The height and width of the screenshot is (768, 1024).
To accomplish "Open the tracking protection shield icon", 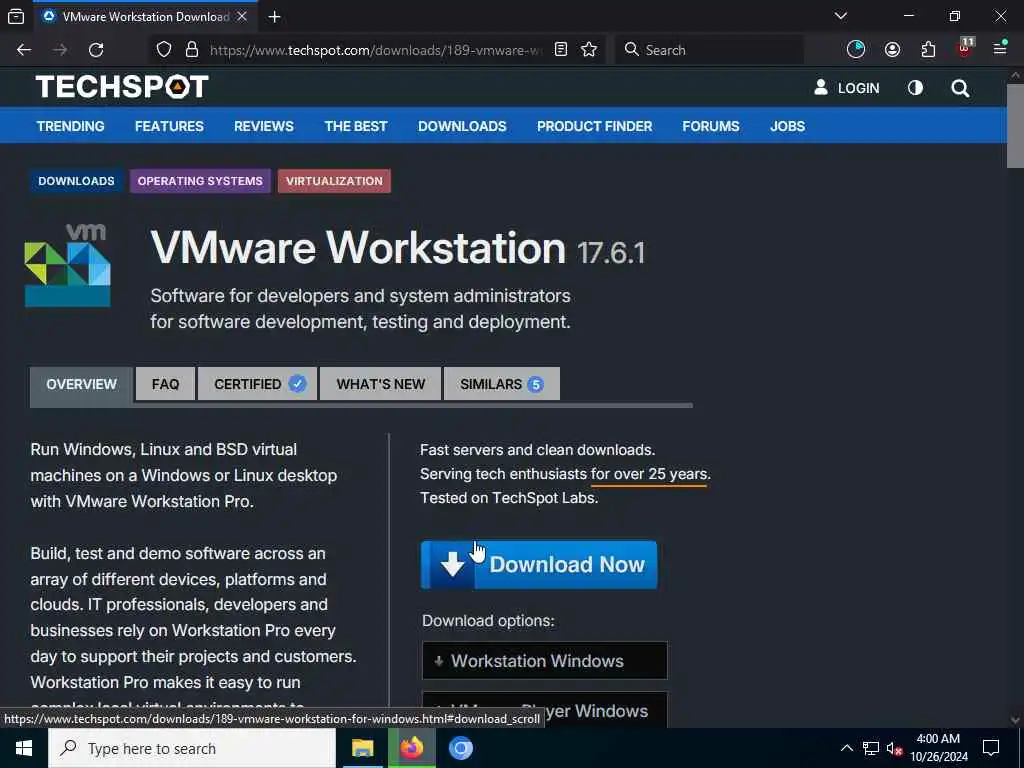I will click(x=164, y=50).
